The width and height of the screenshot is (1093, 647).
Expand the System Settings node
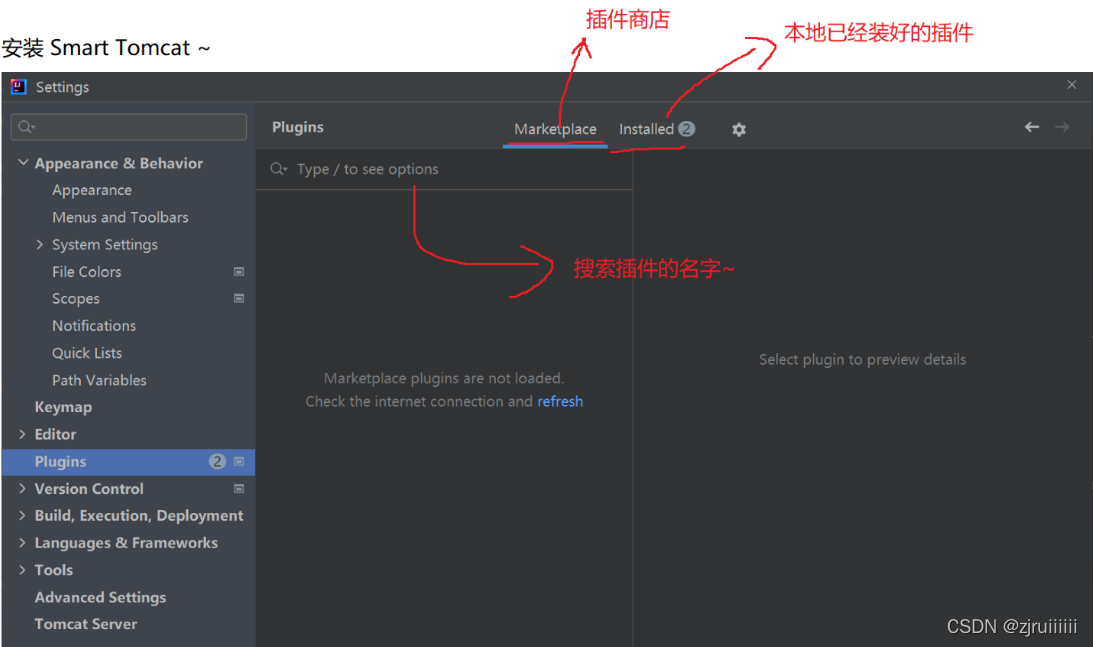pos(40,244)
